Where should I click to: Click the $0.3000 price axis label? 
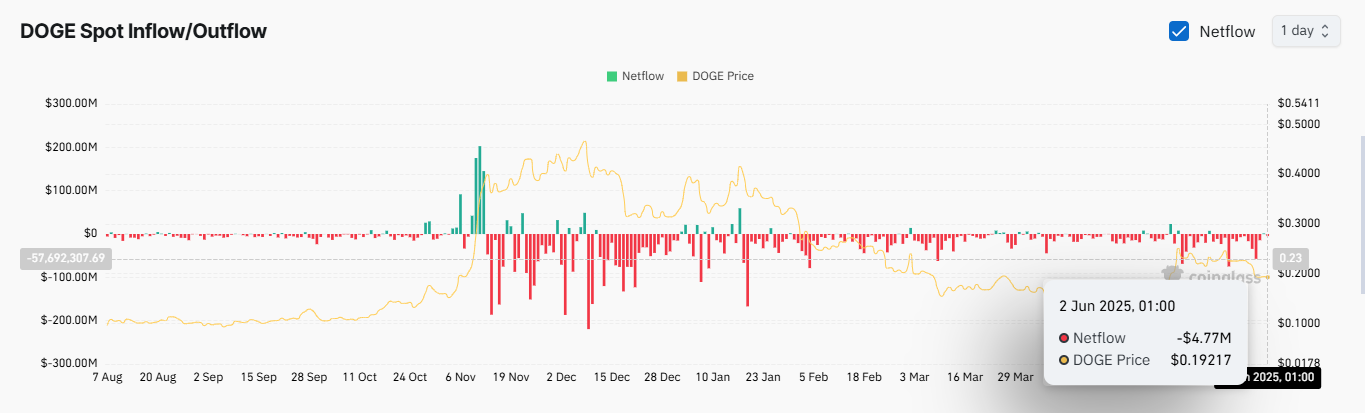click(x=1299, y=223)
